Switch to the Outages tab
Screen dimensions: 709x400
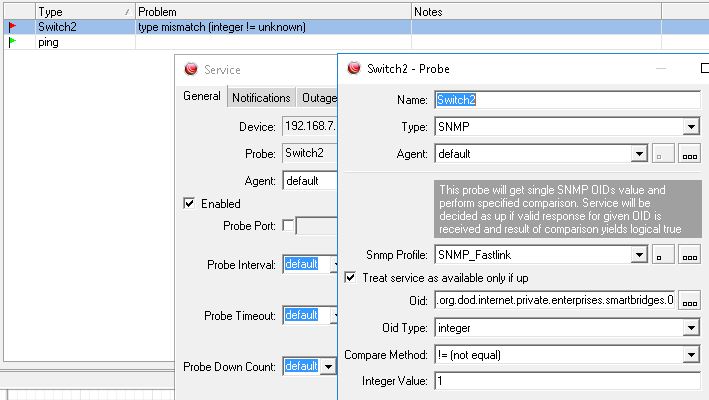[317, 98]
